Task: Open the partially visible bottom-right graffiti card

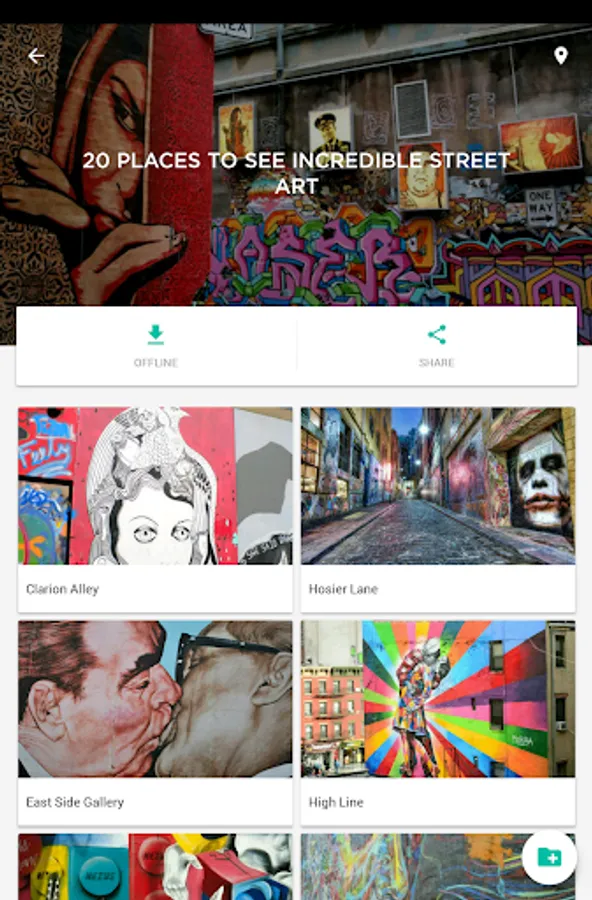Action: point(411,867)
